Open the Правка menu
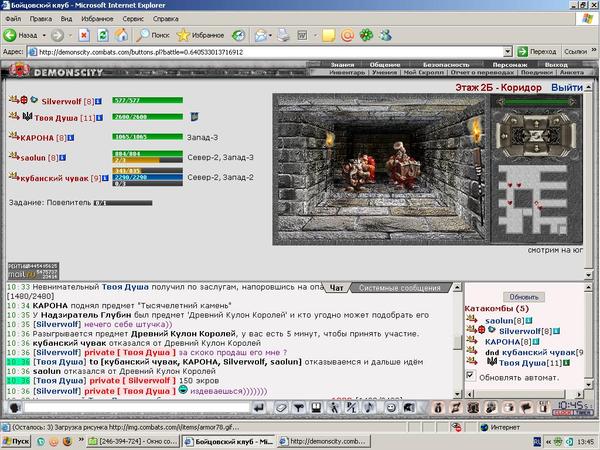The height and width of the screenshot is (450, 600). coord(41,19)
